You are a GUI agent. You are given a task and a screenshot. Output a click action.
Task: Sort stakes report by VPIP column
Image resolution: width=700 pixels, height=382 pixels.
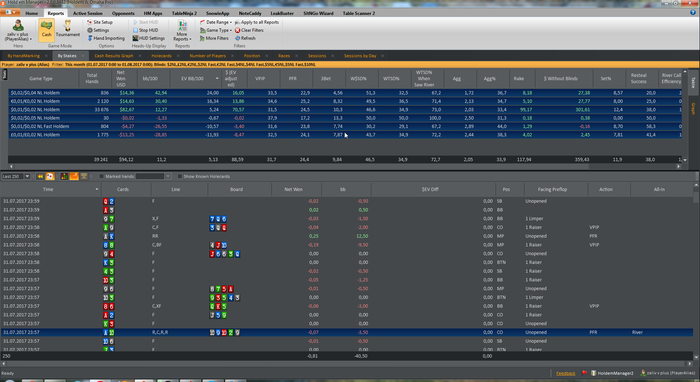pyautogui.click(x=260, y=79)
